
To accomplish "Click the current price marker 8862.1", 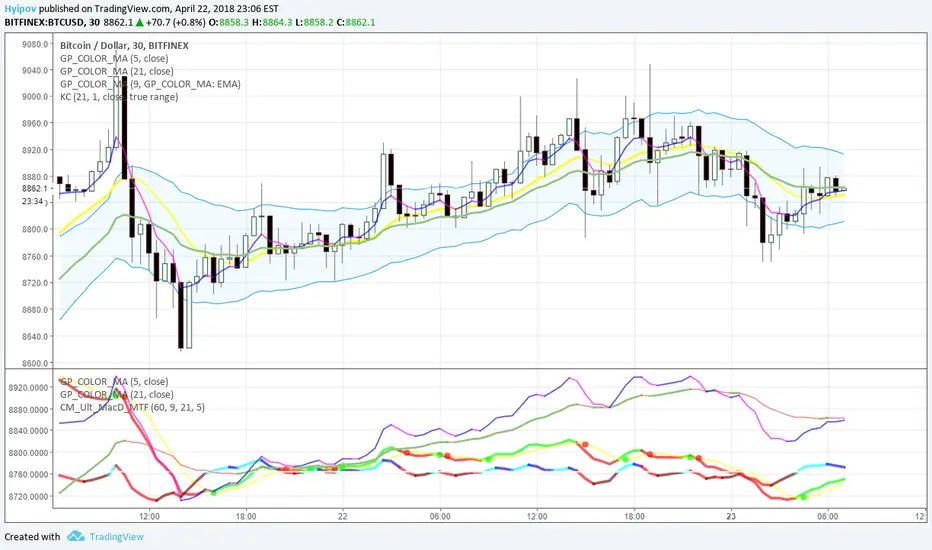I will 34,188.
